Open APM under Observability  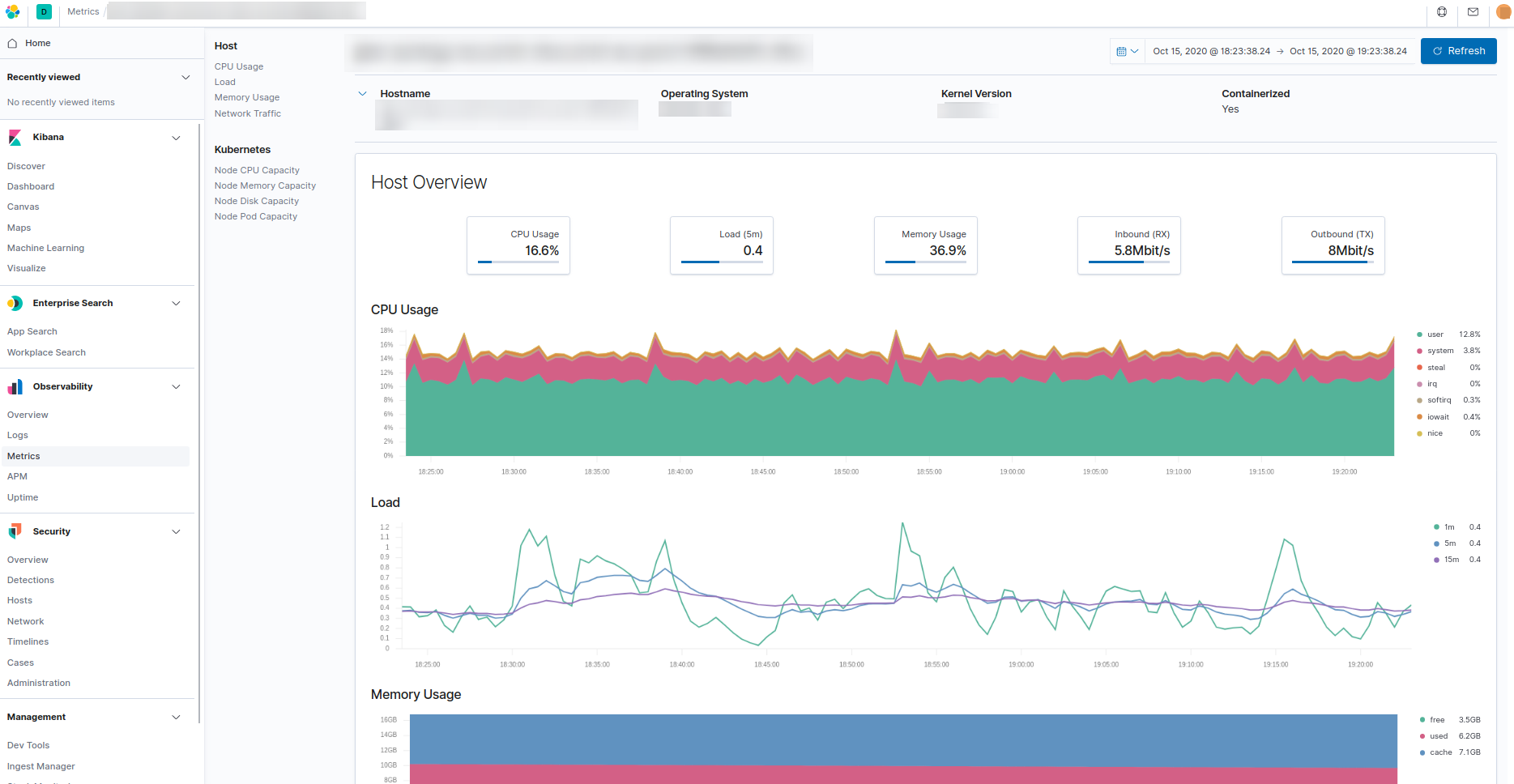tap(17, 476)
